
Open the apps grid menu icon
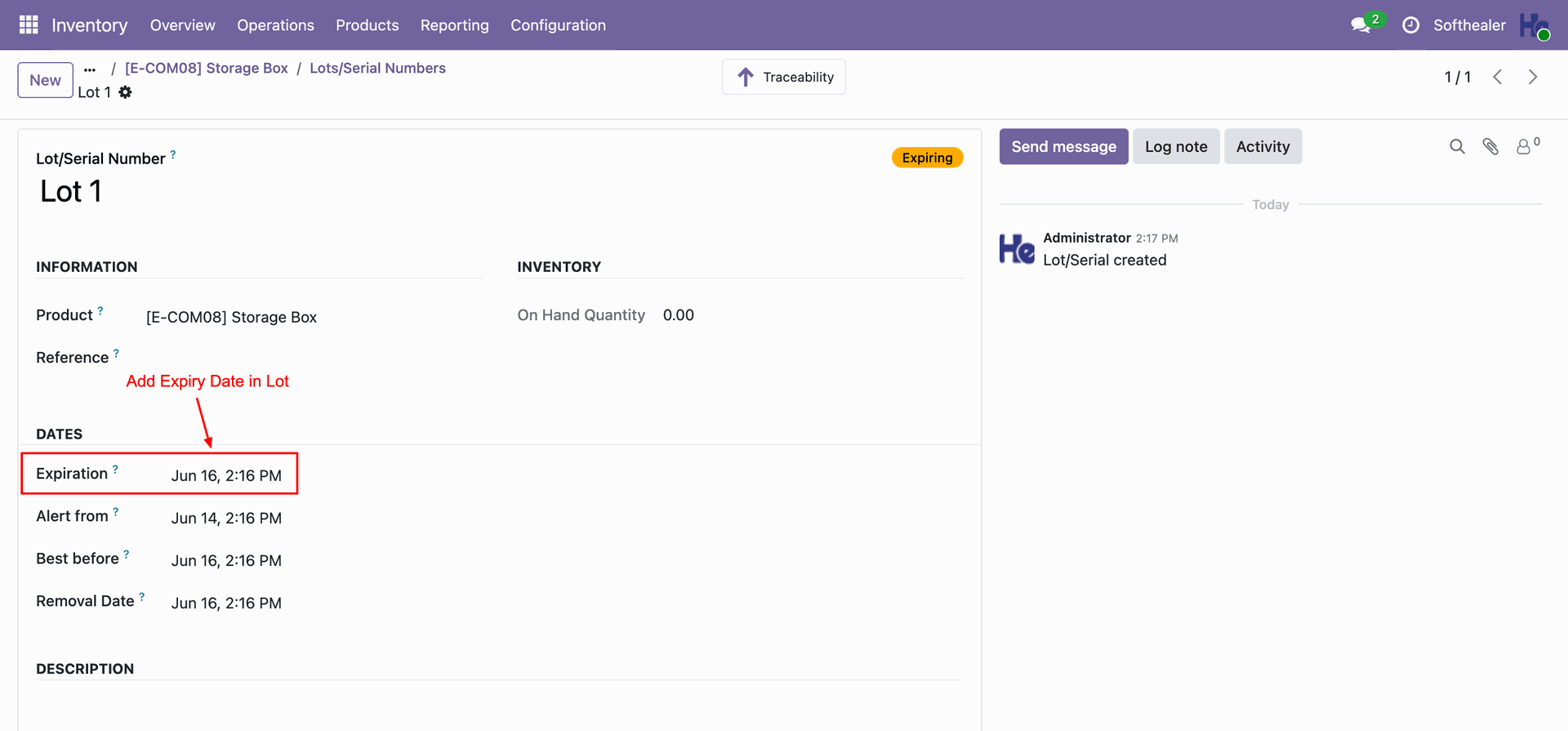coord(29,25)
